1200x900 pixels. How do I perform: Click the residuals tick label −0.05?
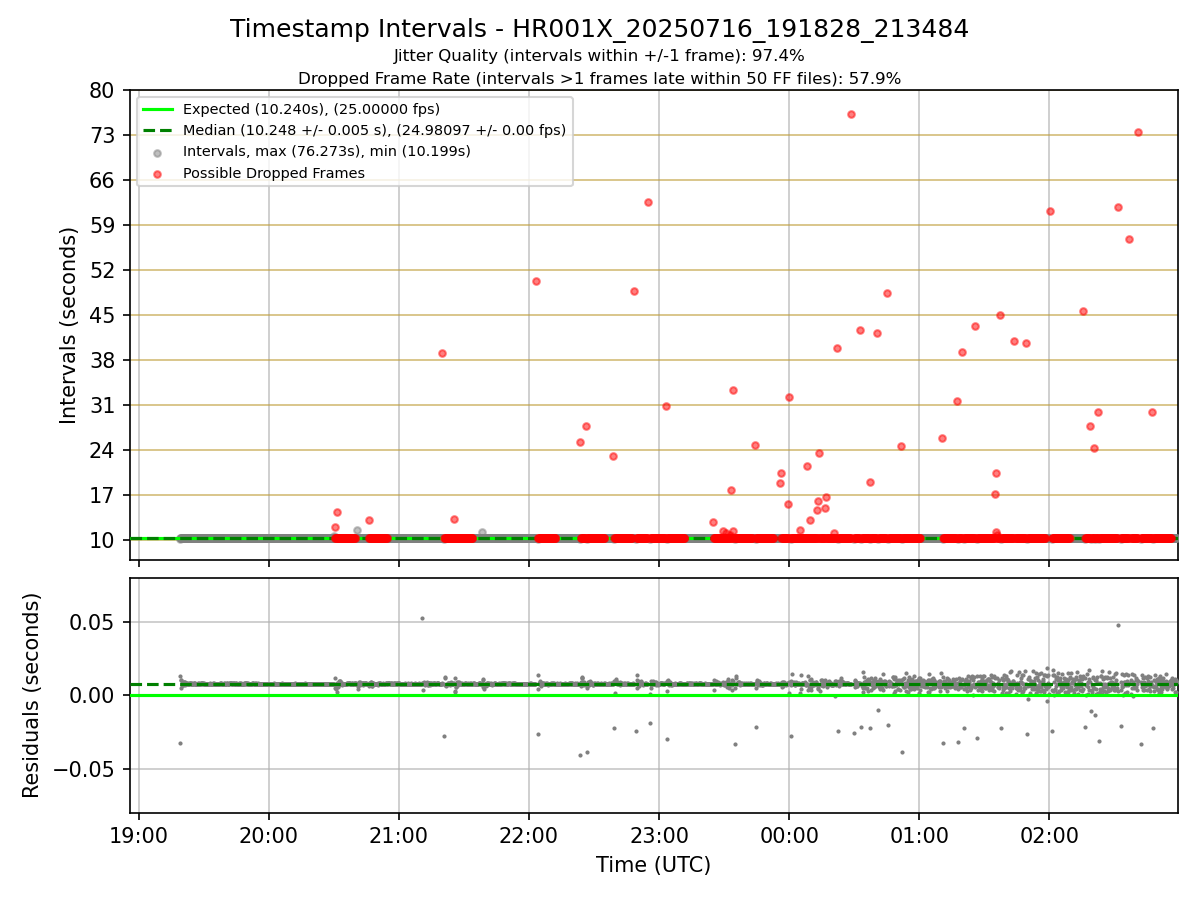tap(85, 769)
